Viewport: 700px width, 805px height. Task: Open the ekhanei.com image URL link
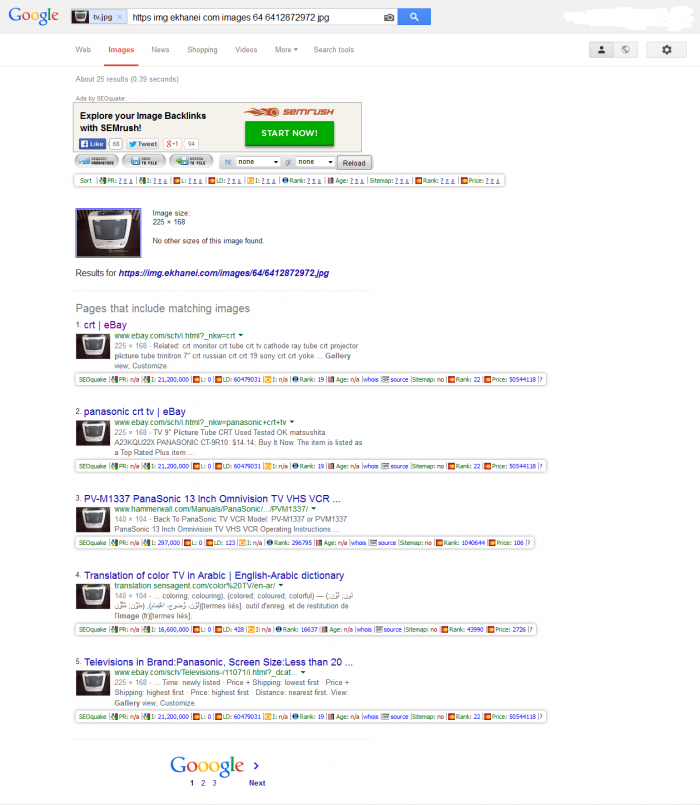224,273
